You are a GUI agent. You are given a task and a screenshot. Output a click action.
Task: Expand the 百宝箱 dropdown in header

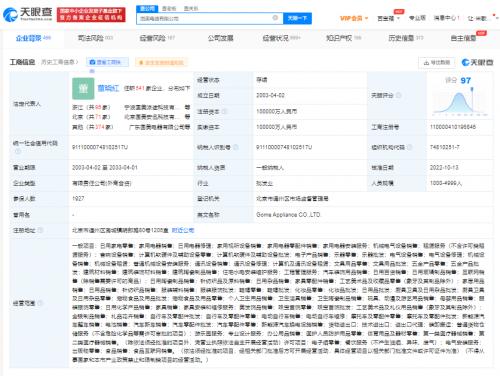coord(388,18)
